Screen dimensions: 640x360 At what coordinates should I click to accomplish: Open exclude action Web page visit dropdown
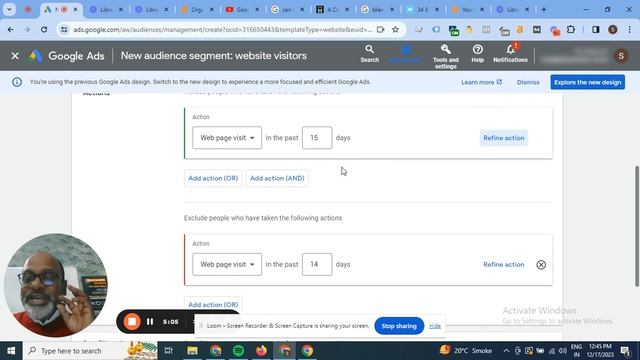pyautogui.click(x=227, y=264)
